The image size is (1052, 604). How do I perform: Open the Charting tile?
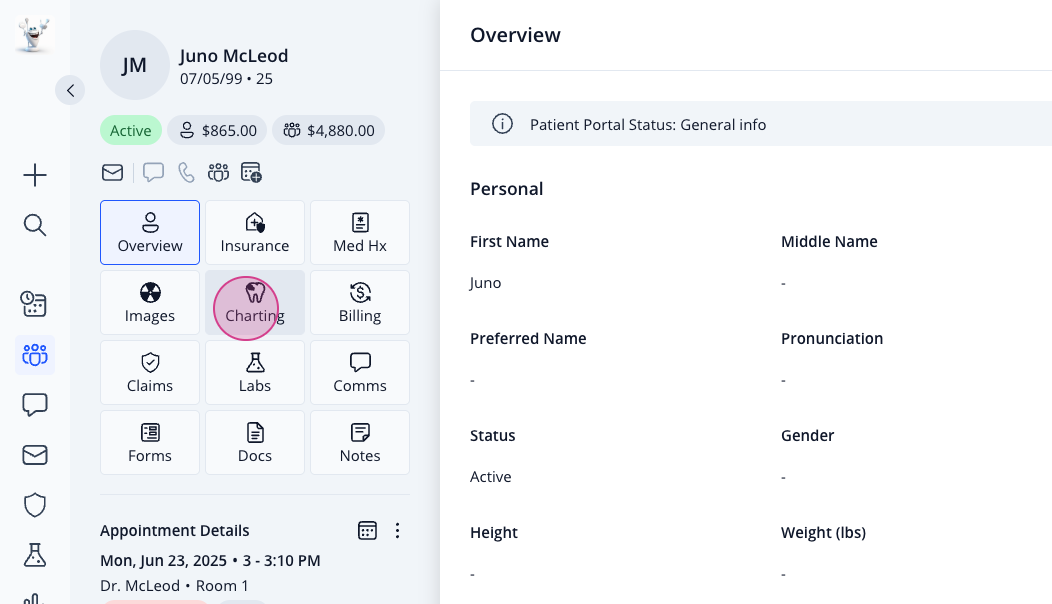[x=255, y=303]
